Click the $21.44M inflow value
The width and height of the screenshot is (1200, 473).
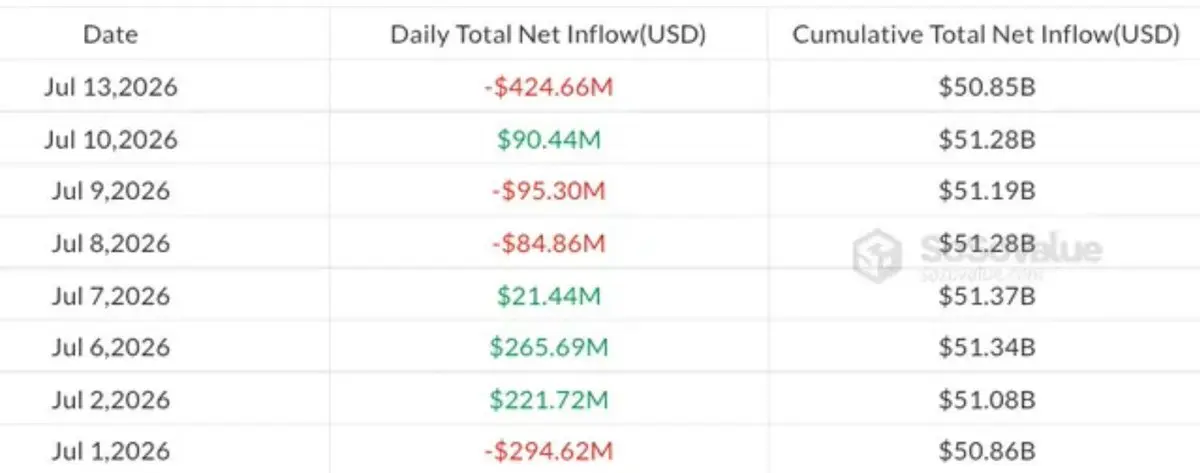point(548,295)
